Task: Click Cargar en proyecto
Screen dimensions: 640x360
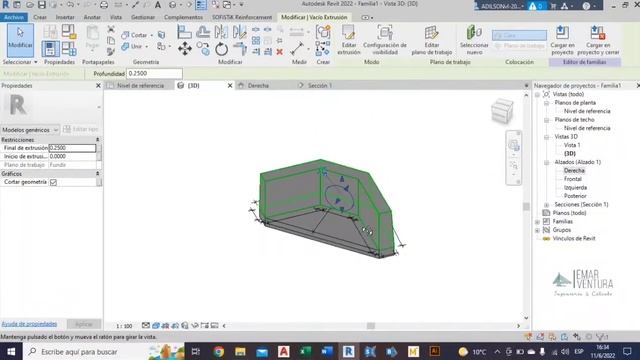Action: click(562, 40)
